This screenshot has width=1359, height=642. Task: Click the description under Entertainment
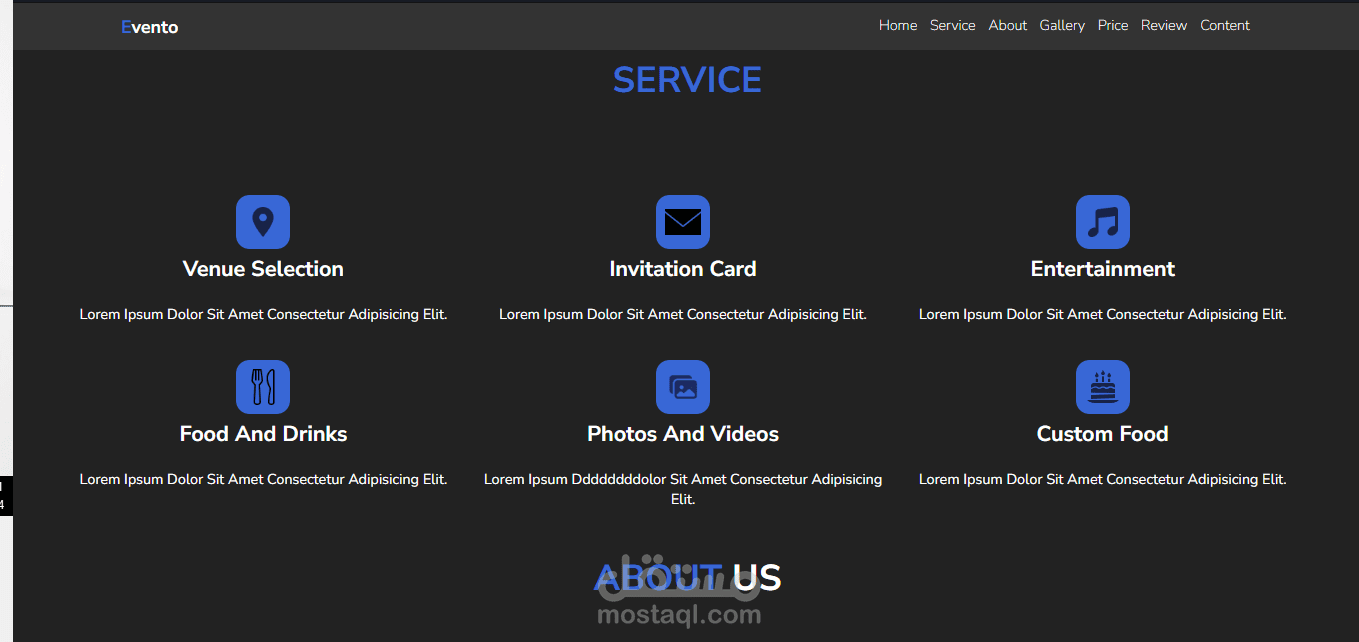click(x=1103, y=314)
